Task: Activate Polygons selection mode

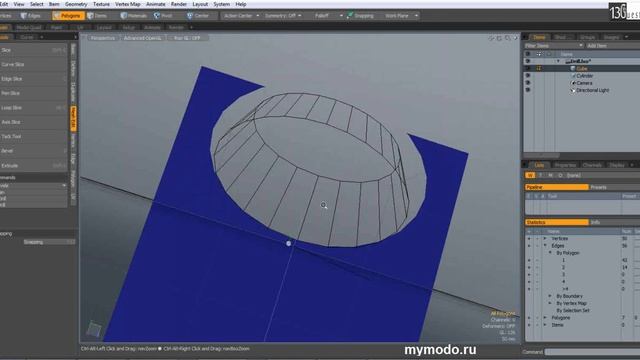Action: click(68, 16)
